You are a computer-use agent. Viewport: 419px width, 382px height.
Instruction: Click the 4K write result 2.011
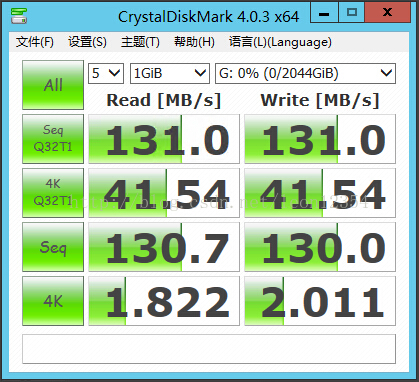point(320,301)
